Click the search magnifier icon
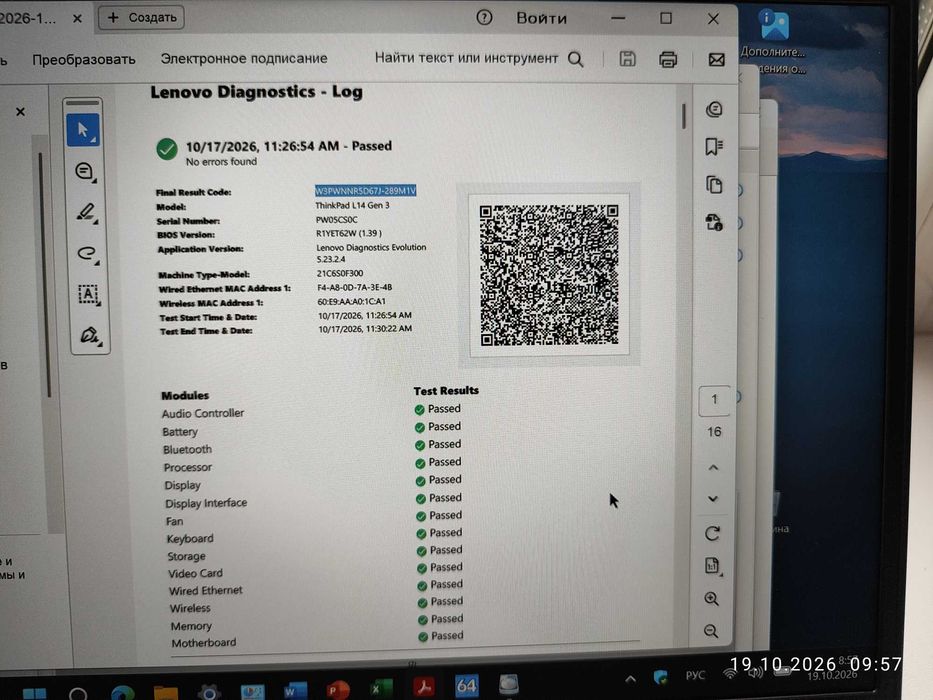The width and height of the screenshot is (933, 700). (575, 59)
